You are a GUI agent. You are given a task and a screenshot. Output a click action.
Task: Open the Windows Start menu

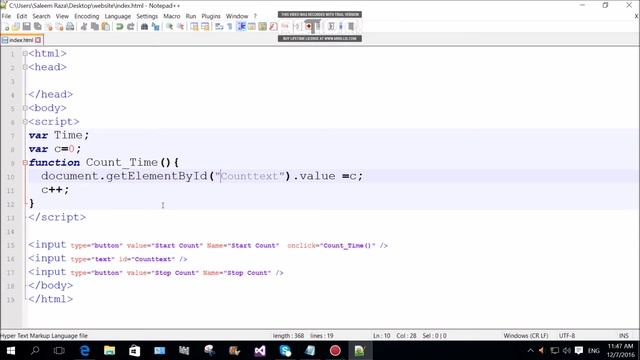11,351
